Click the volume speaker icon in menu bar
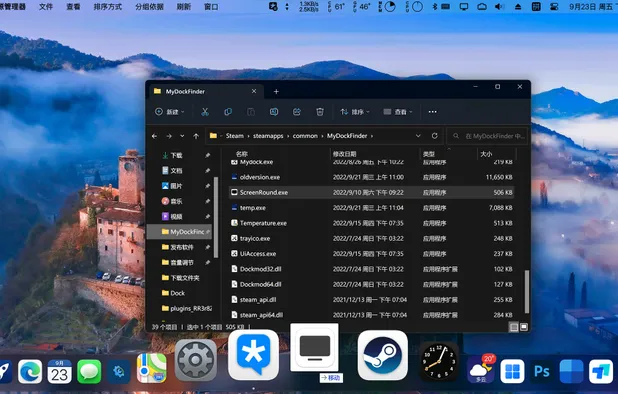Screen dimensions: 618x394 [x=499, y=7]
